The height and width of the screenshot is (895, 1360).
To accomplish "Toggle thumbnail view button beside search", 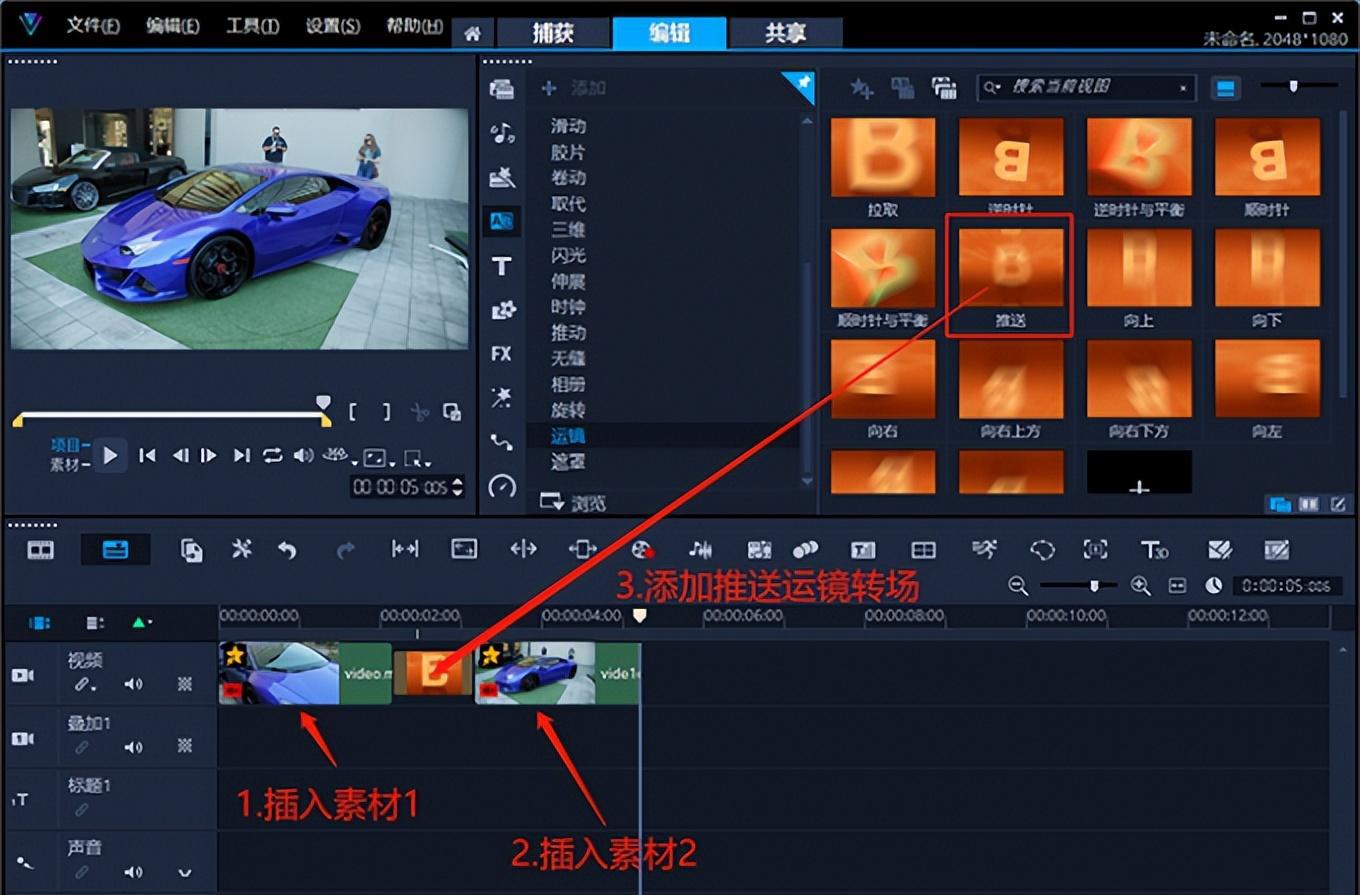I will click(1225, 89).
